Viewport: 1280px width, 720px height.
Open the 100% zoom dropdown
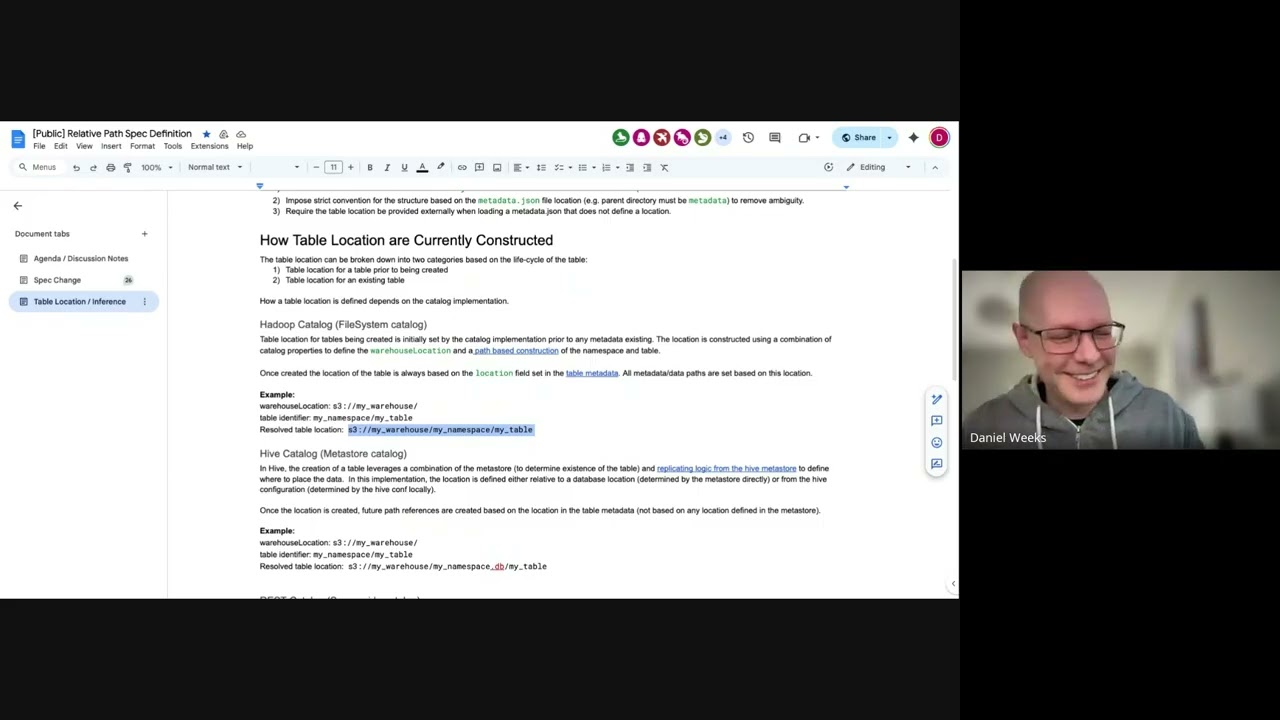coord(157,168)
